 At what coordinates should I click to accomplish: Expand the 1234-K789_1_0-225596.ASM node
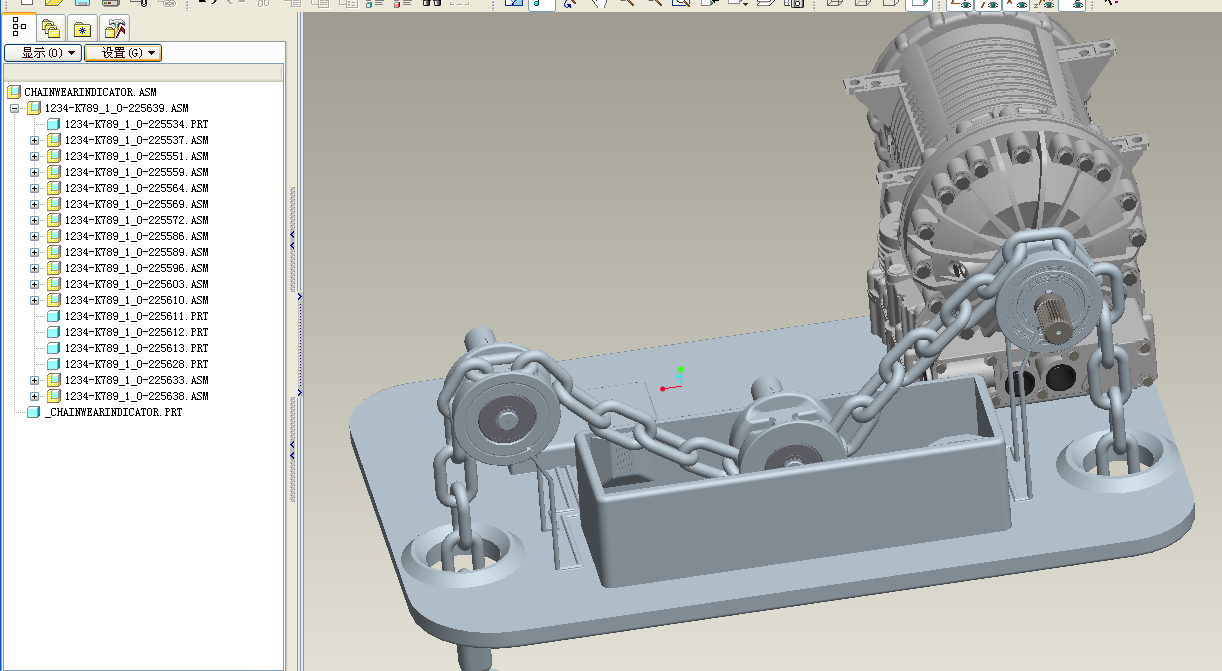pyautogui.click(x=34, y=268)
